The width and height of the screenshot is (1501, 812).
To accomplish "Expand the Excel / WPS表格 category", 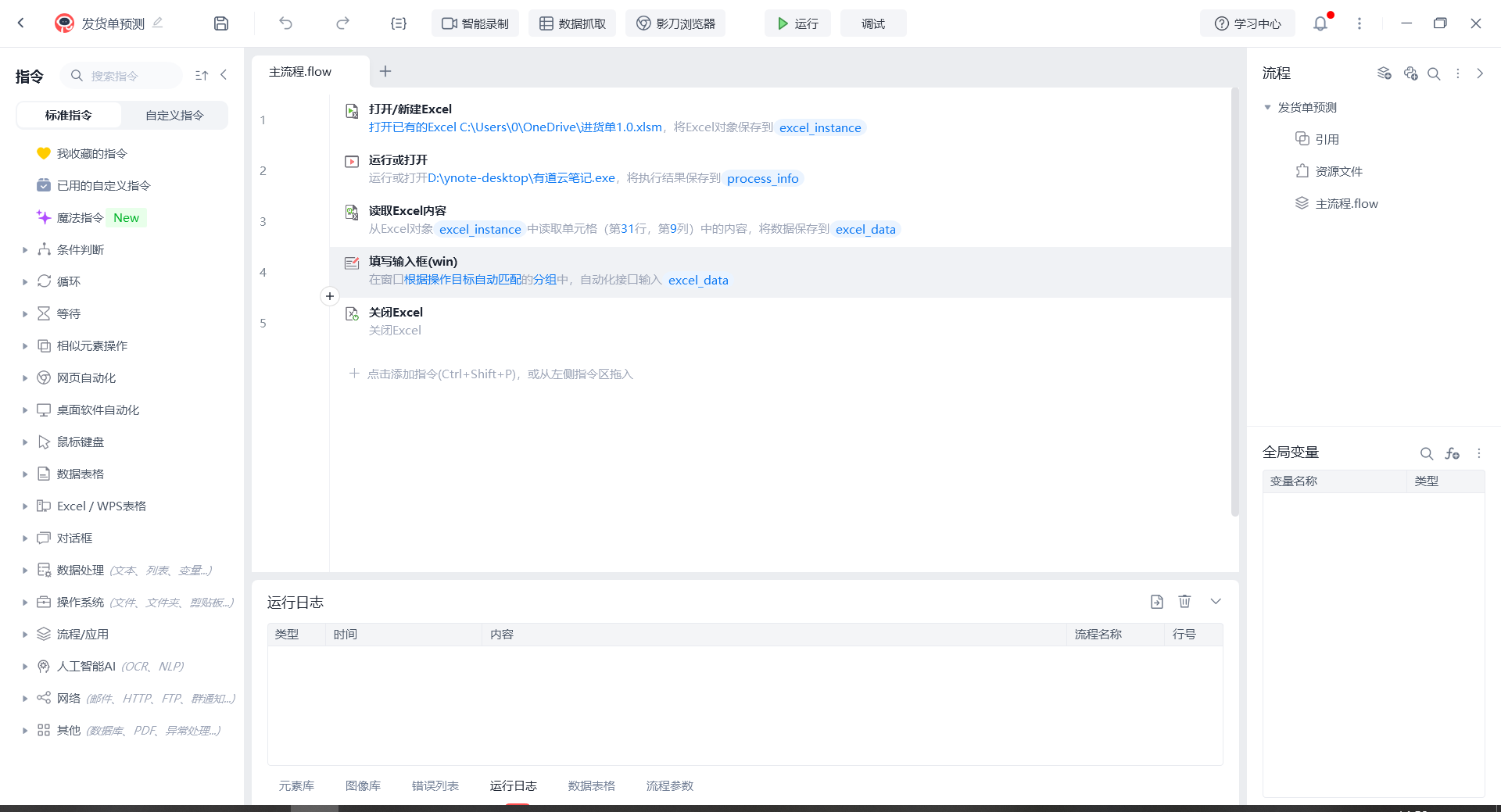I will (25, 506).
